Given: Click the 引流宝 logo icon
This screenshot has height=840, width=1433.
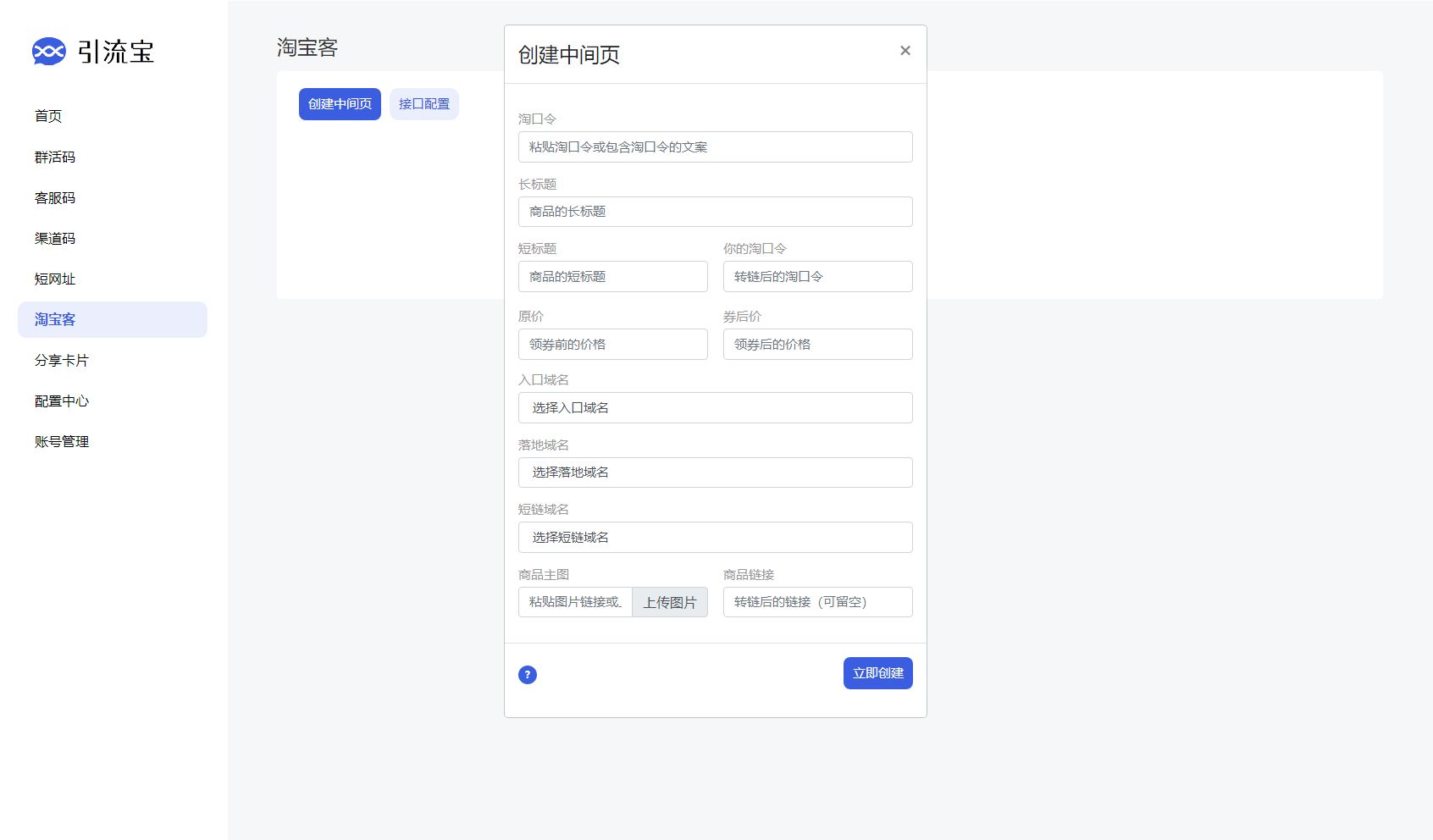Looking at the screenshot, I should click(x=51, y=51).
